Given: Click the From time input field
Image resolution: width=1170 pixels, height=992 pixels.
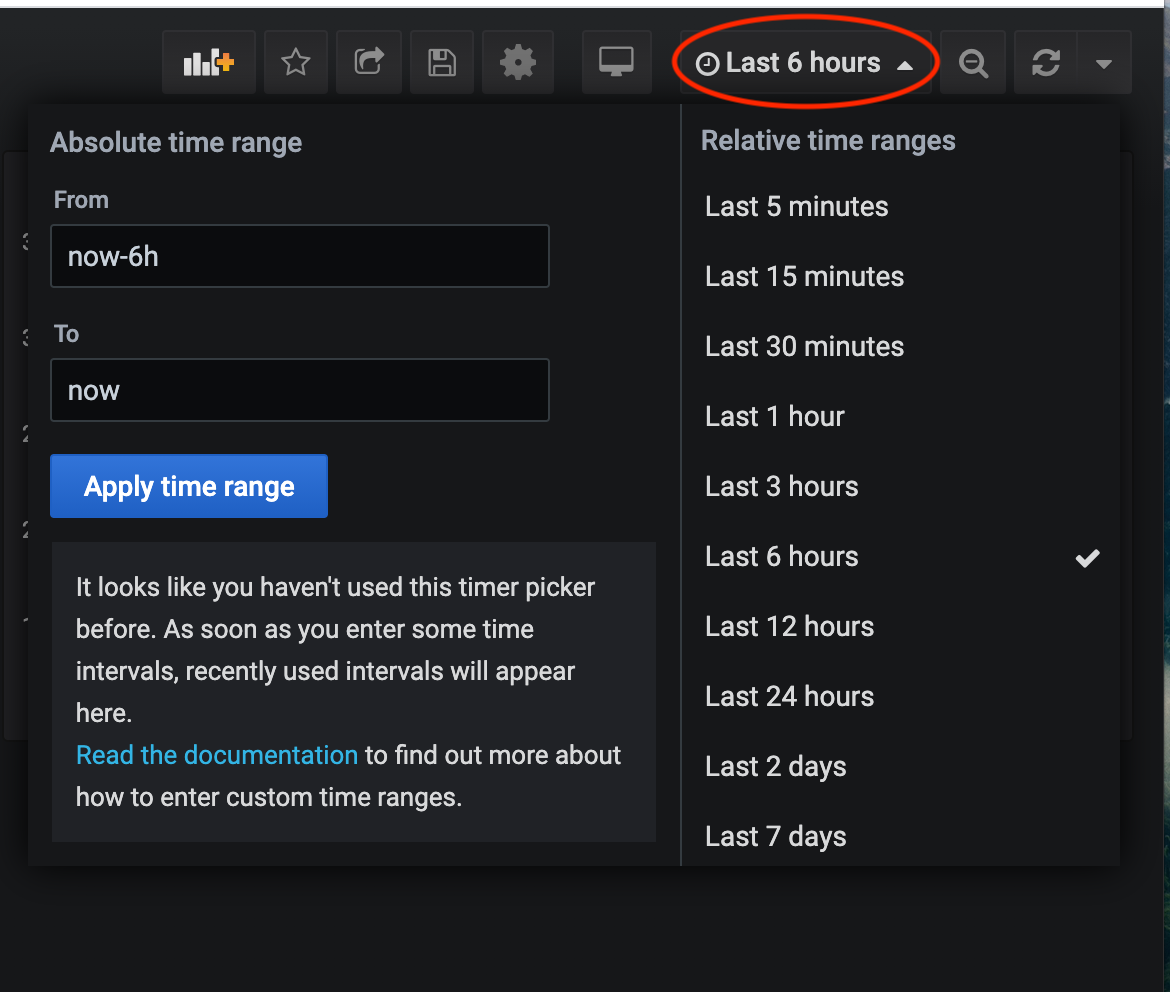Looking at the screenshot, I should (299, 257).
